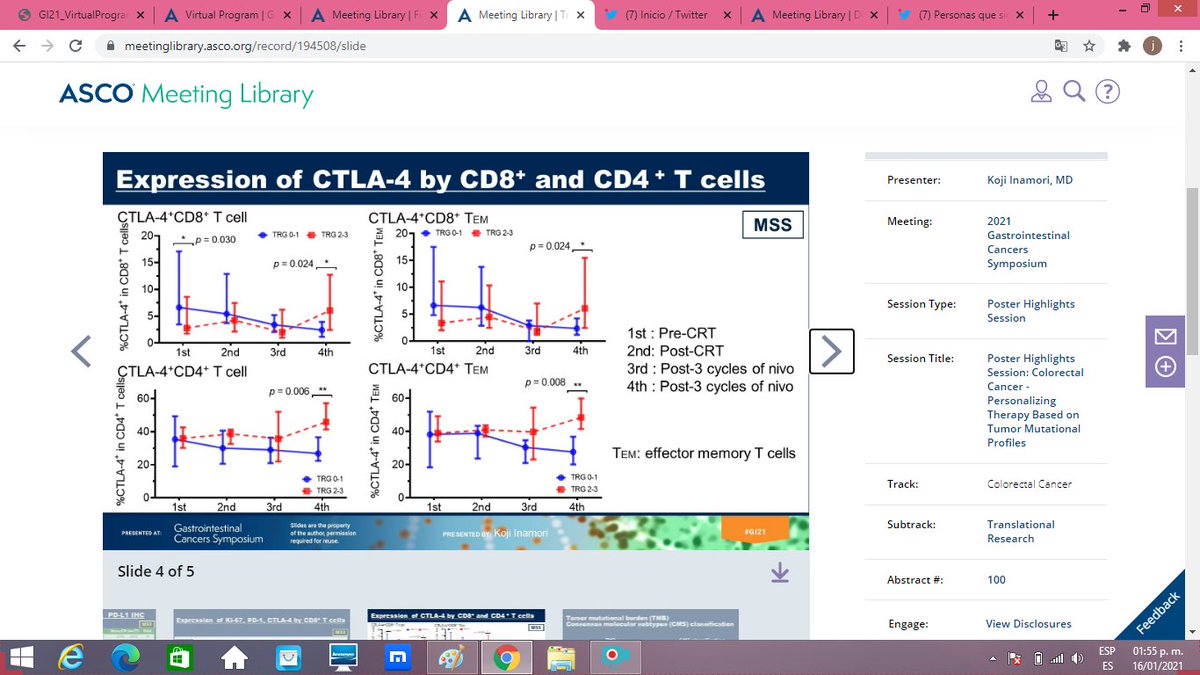Open the Chrome three-dot menu

tap(1181, 46)
